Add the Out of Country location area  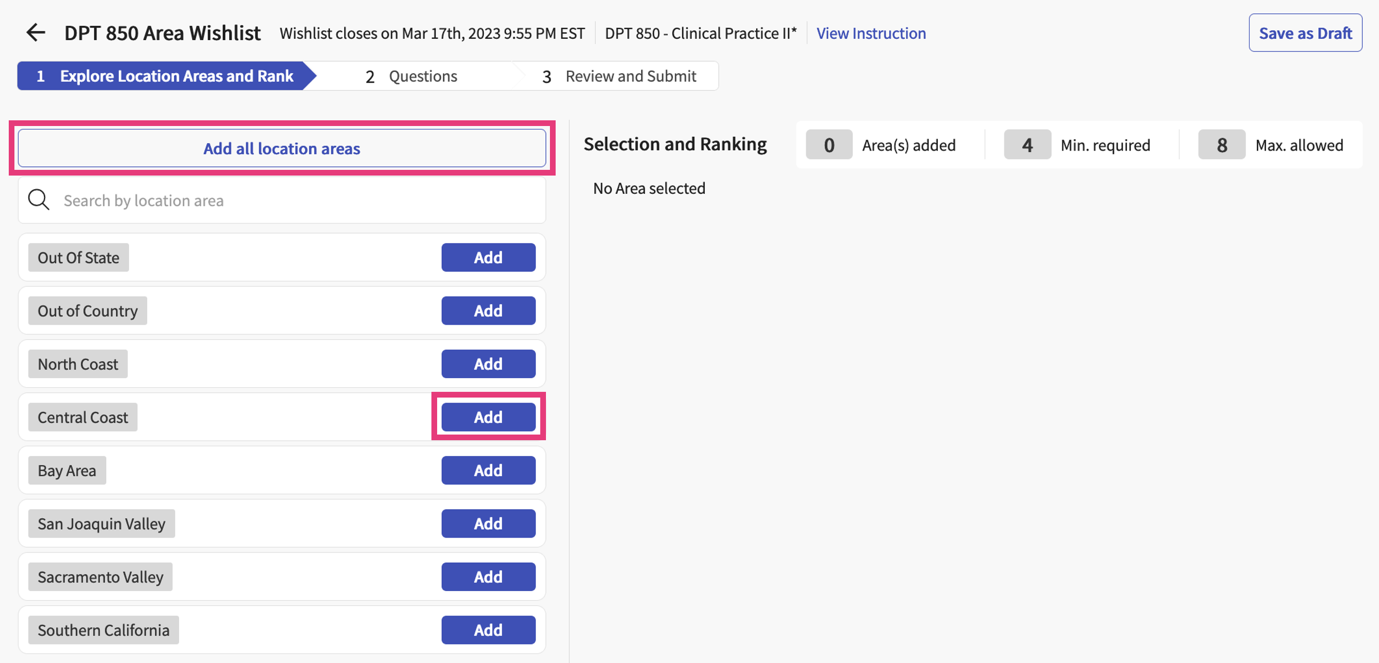[x=488, y=310]
